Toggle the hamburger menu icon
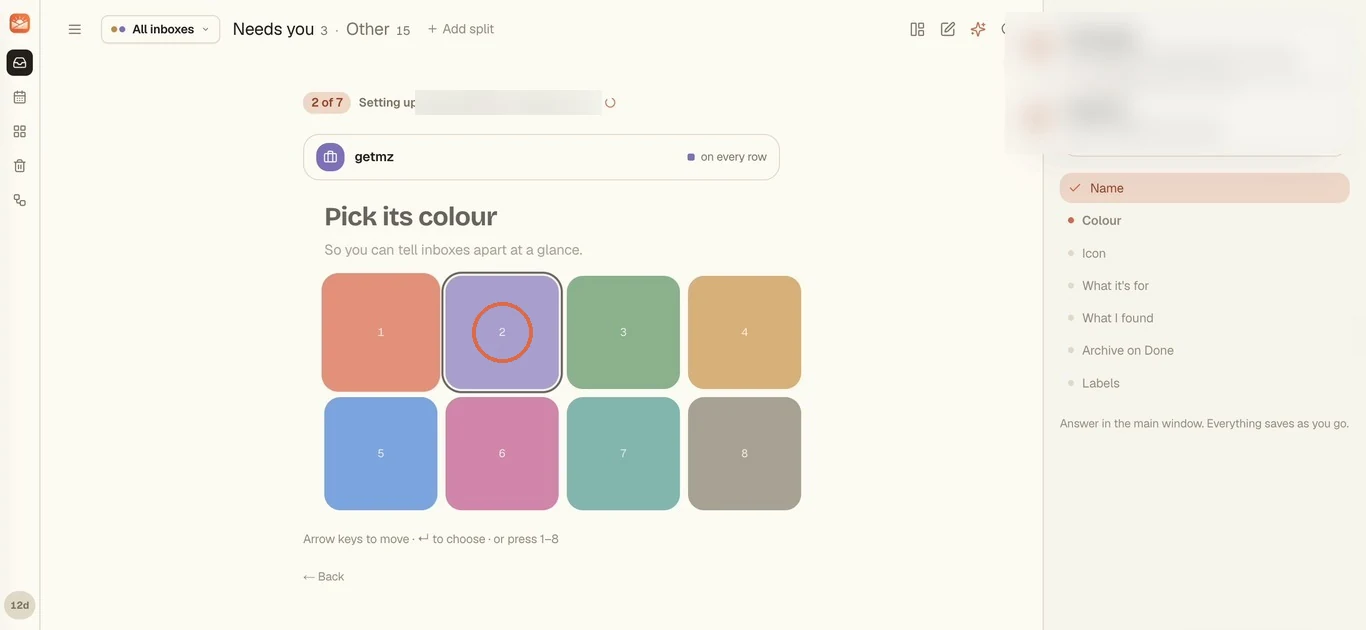This screenshot has width=1366, height=630. (74, 29)
